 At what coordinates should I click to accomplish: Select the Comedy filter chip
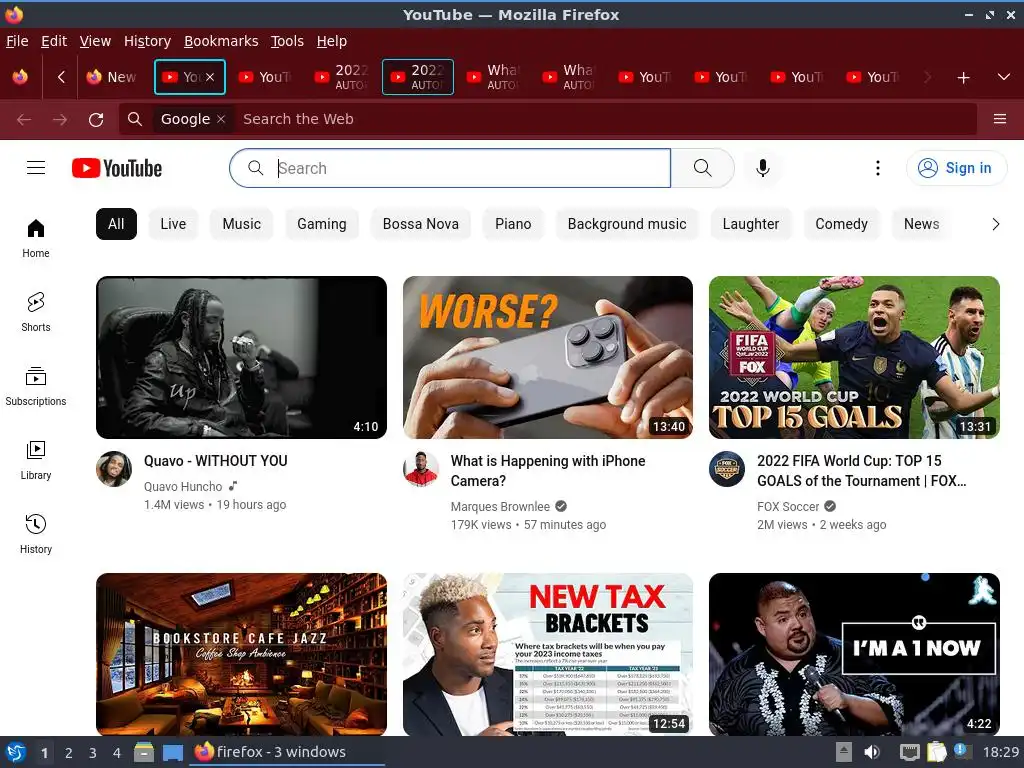click(x=842, y=224)
